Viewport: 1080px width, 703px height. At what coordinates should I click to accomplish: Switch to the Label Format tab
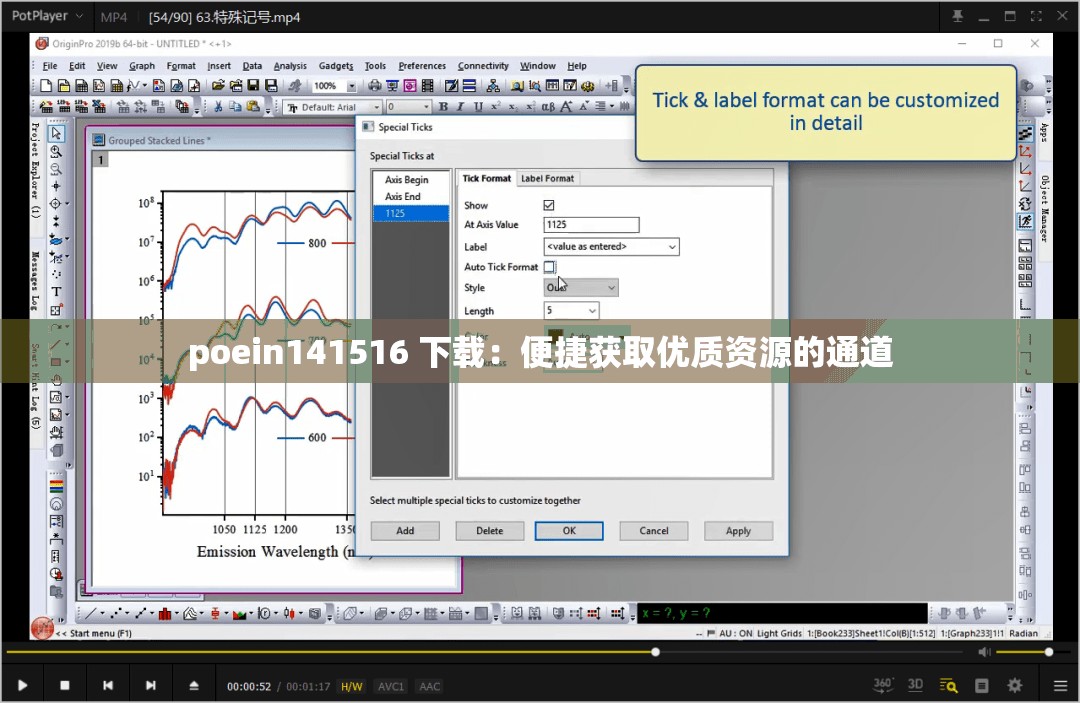pyautogui.click(x=548, y=178)
